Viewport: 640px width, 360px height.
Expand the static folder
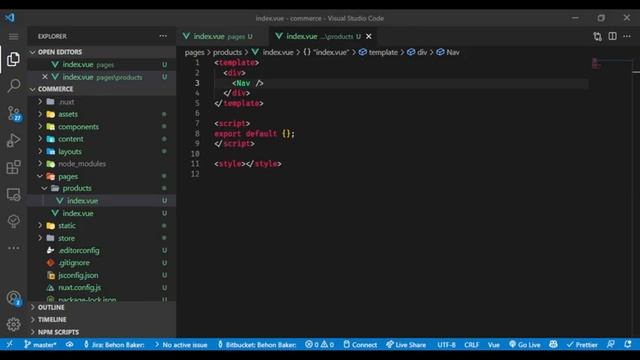coord(40,225)
